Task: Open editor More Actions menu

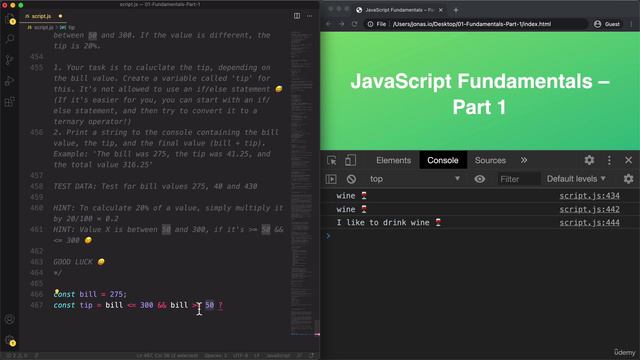Action: [x=309, y=16]
